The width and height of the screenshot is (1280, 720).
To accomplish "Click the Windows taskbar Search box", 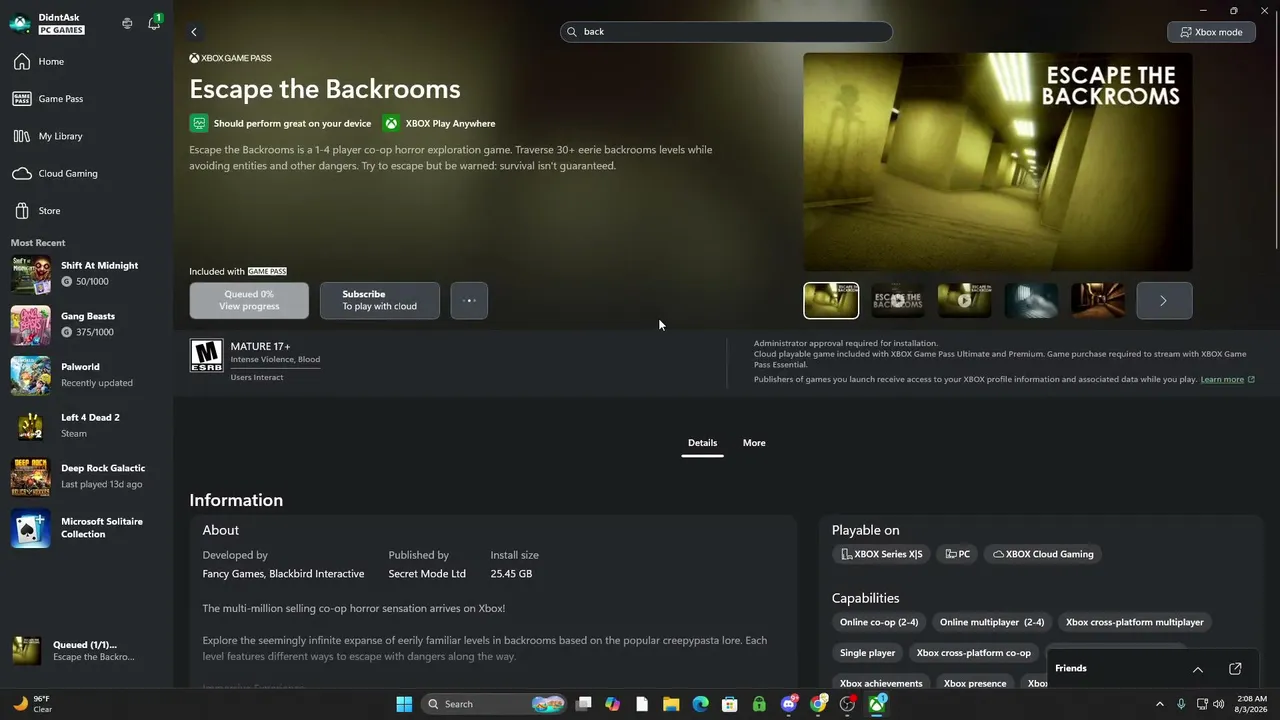I will 494,704.
